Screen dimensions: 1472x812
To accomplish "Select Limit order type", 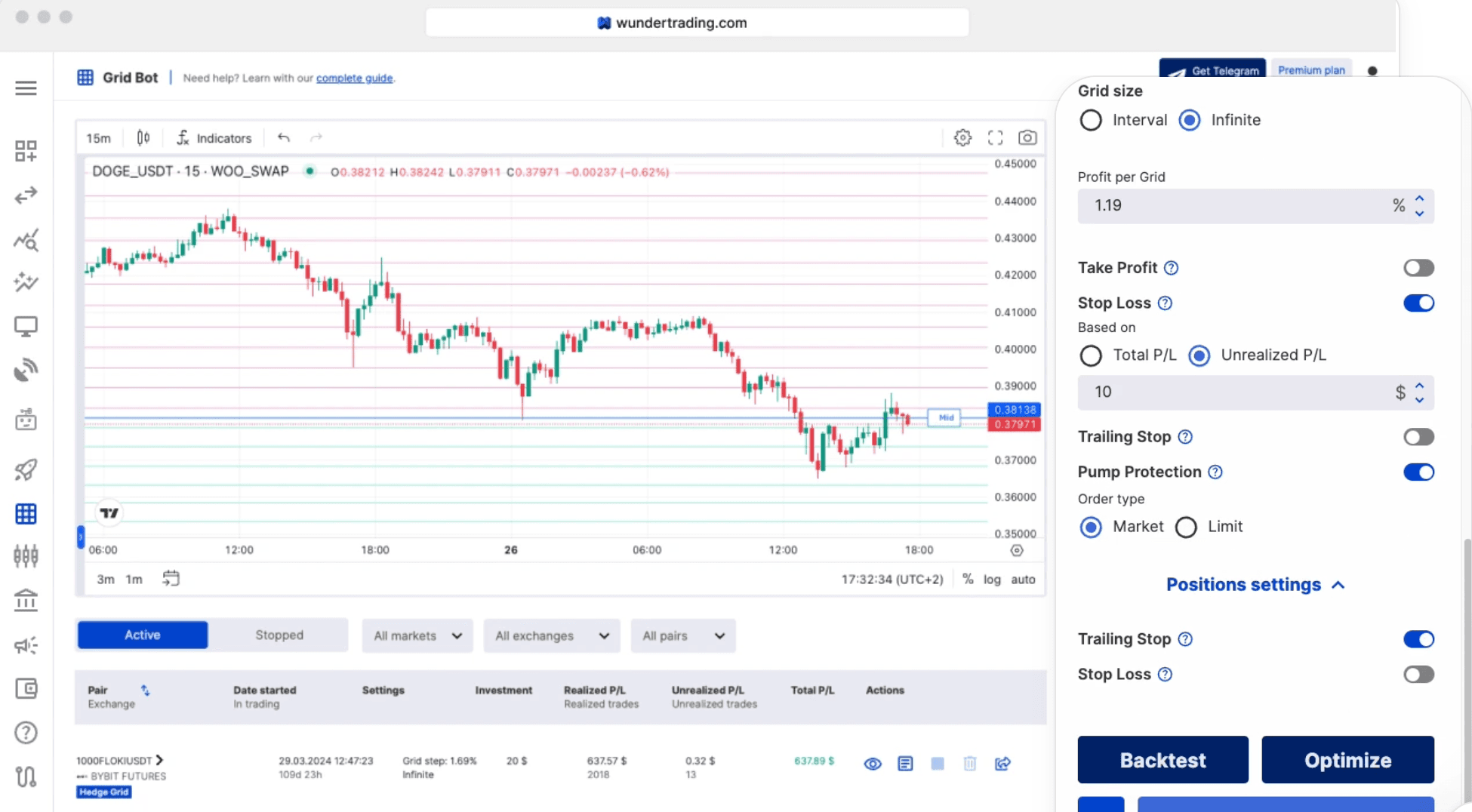I will pyautogui.click(x=1186, y=527).
